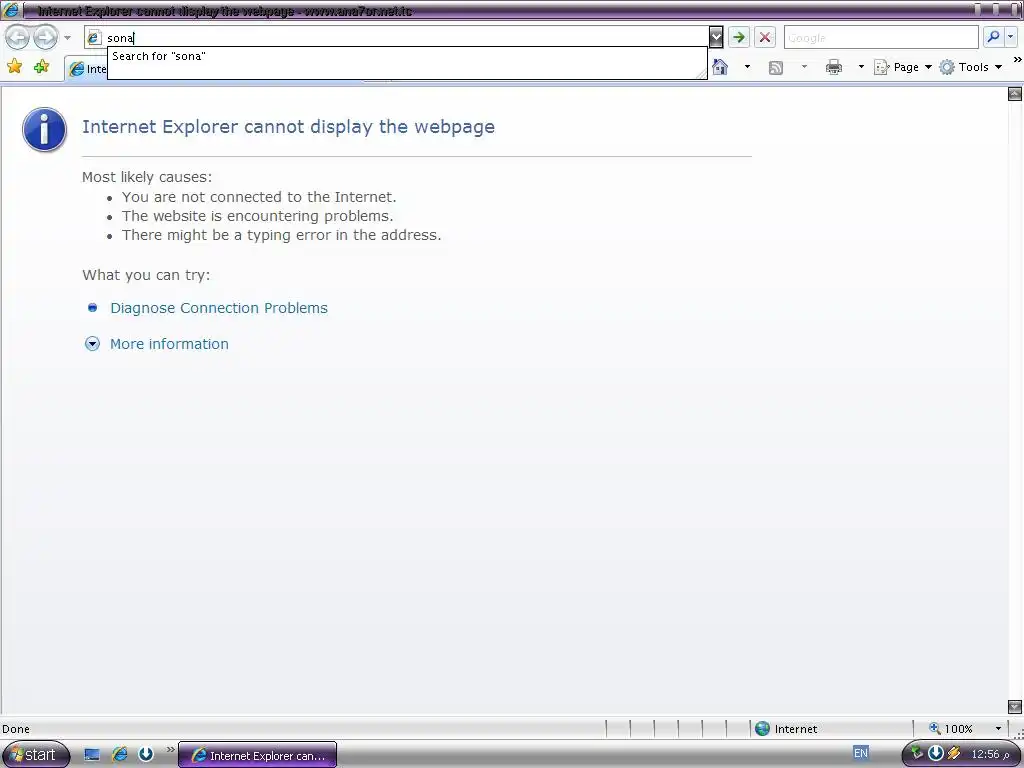
Task: Click "You are not connected to the Internet." text
Action: click(259, 197)
